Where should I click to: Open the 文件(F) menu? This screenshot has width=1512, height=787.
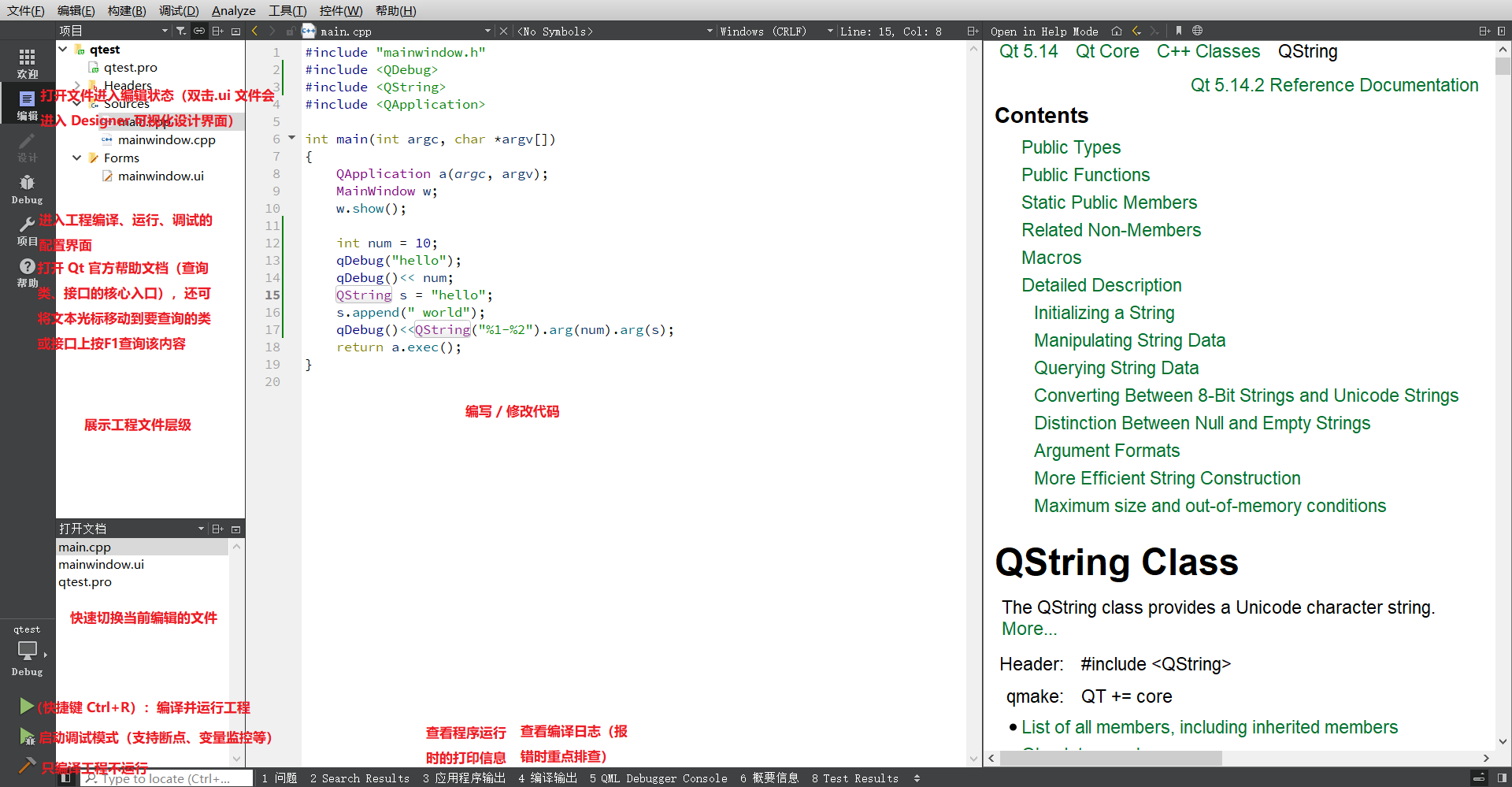coord(25,10)
